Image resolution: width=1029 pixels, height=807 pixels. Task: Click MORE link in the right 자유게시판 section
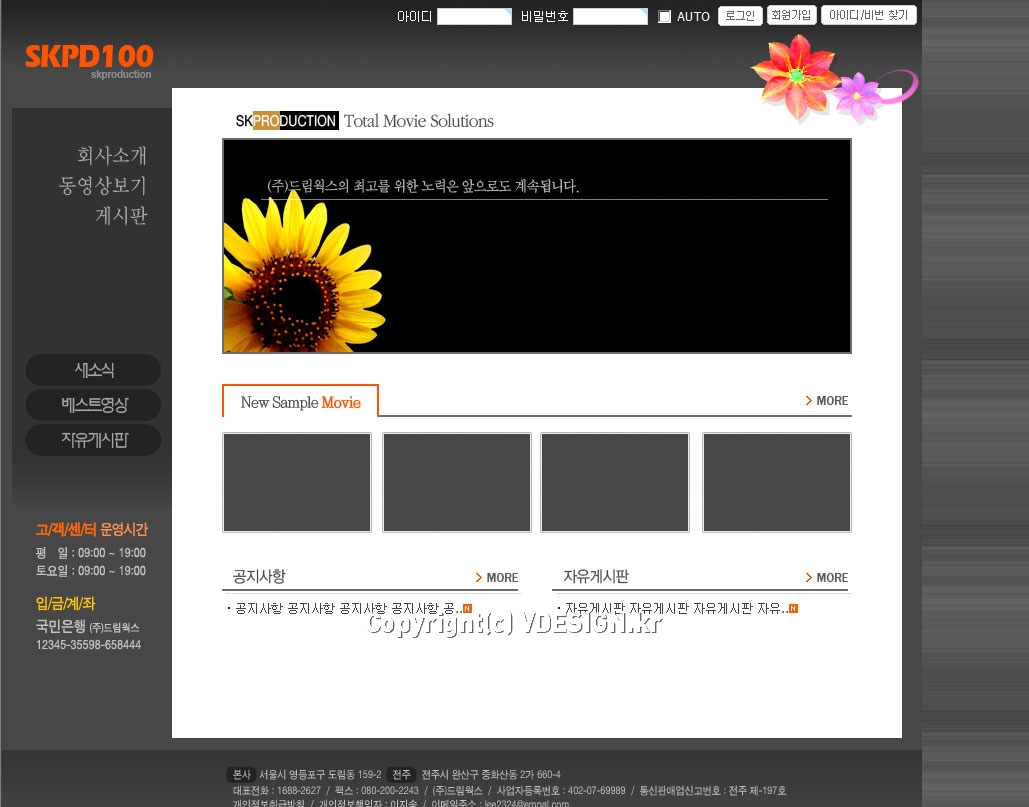tap(827, 578)
